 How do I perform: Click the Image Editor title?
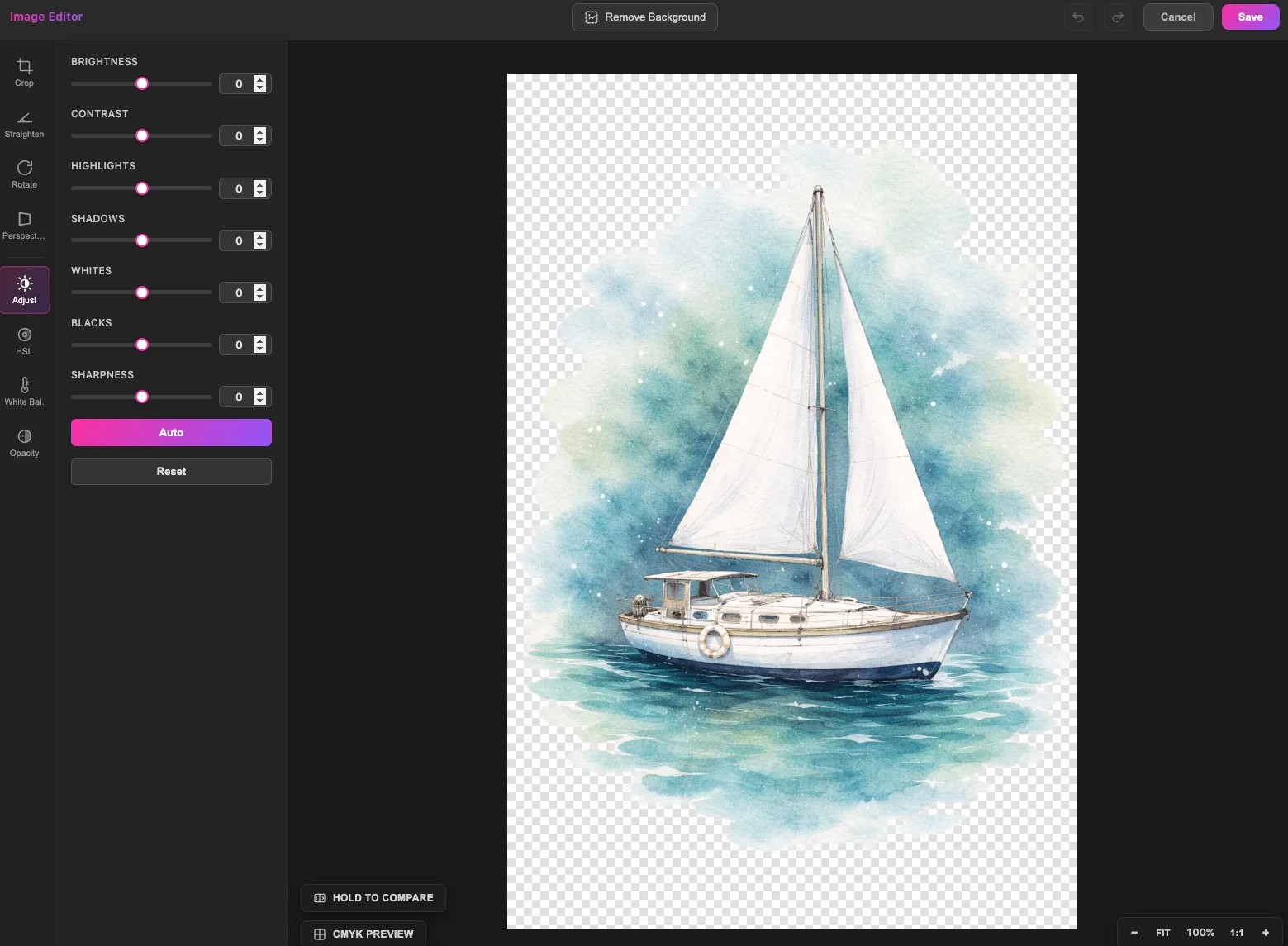pyautogui.click(x=46, y=17)
